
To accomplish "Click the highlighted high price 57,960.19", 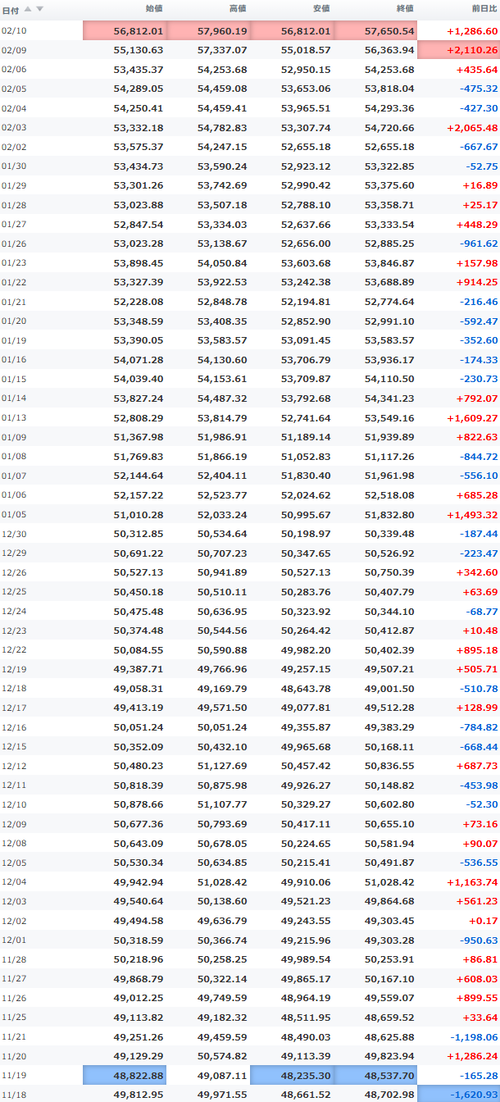I will tap(208, 31).
